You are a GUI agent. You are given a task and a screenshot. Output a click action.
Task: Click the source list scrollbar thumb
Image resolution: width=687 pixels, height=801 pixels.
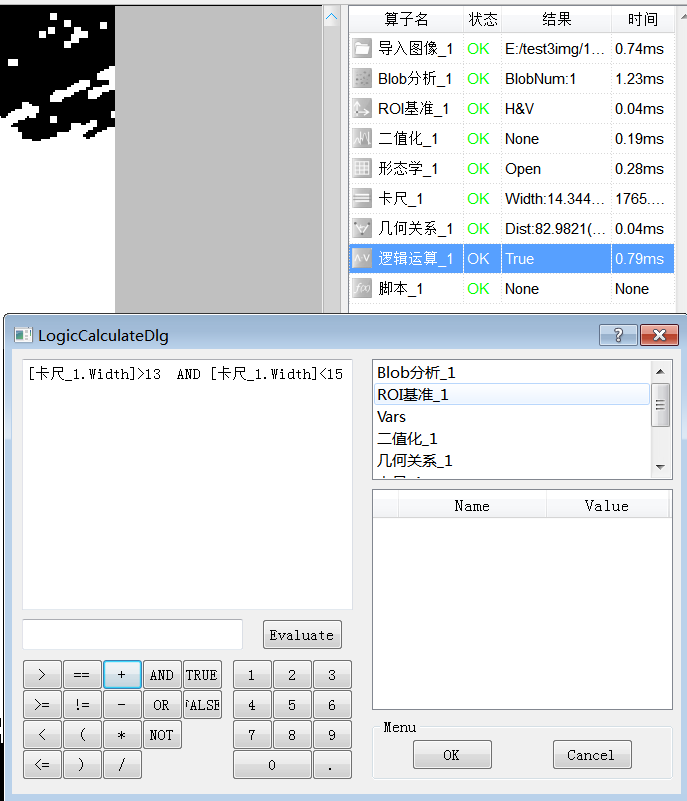[660, 405]
